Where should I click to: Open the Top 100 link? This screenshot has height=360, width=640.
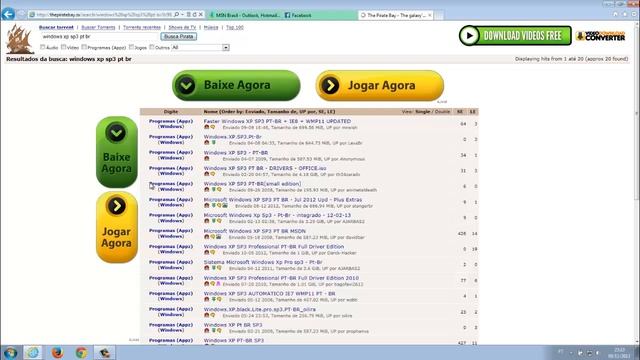click(235, 27)
